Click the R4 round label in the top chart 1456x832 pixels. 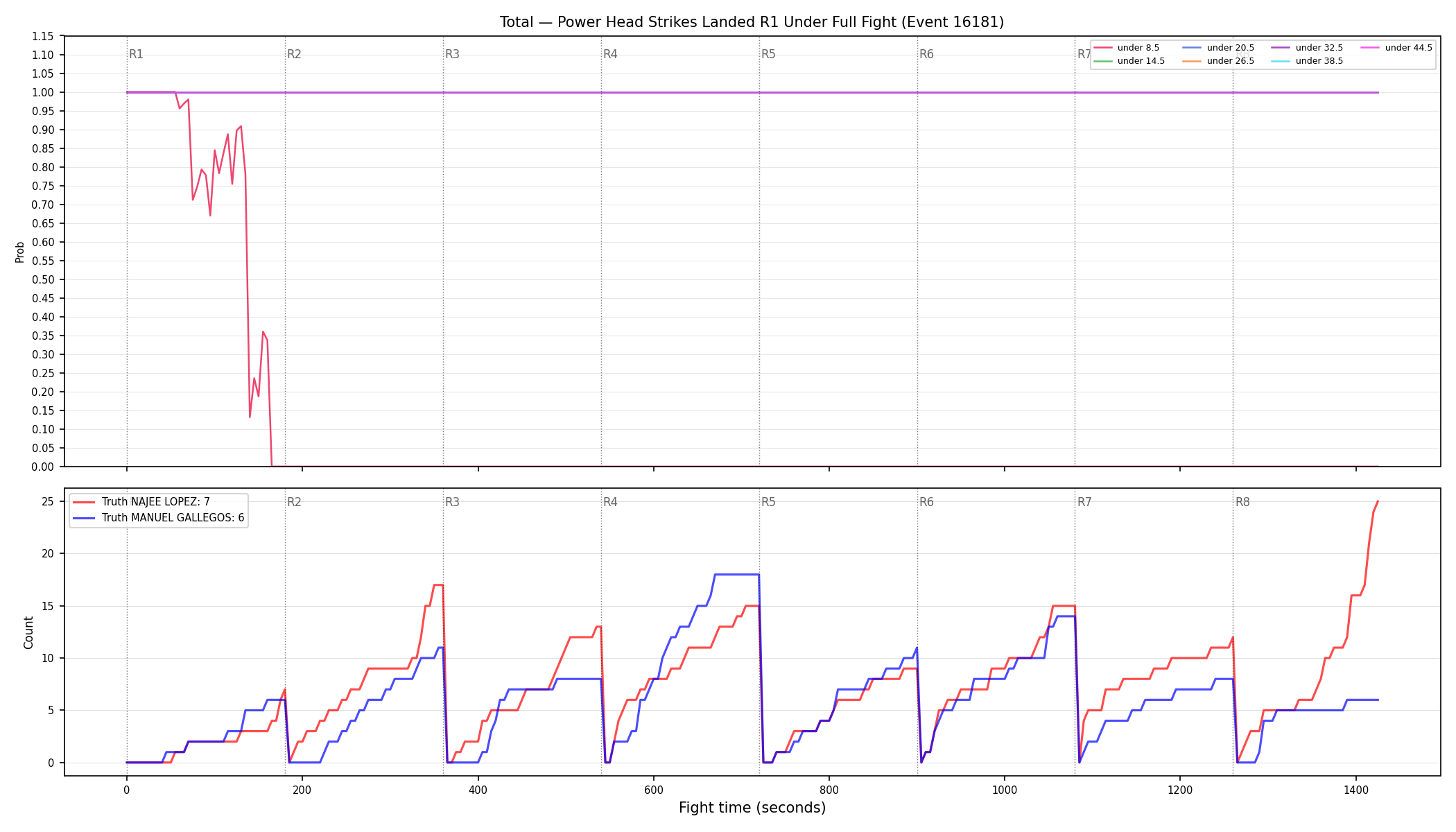[x=610, y=54]
